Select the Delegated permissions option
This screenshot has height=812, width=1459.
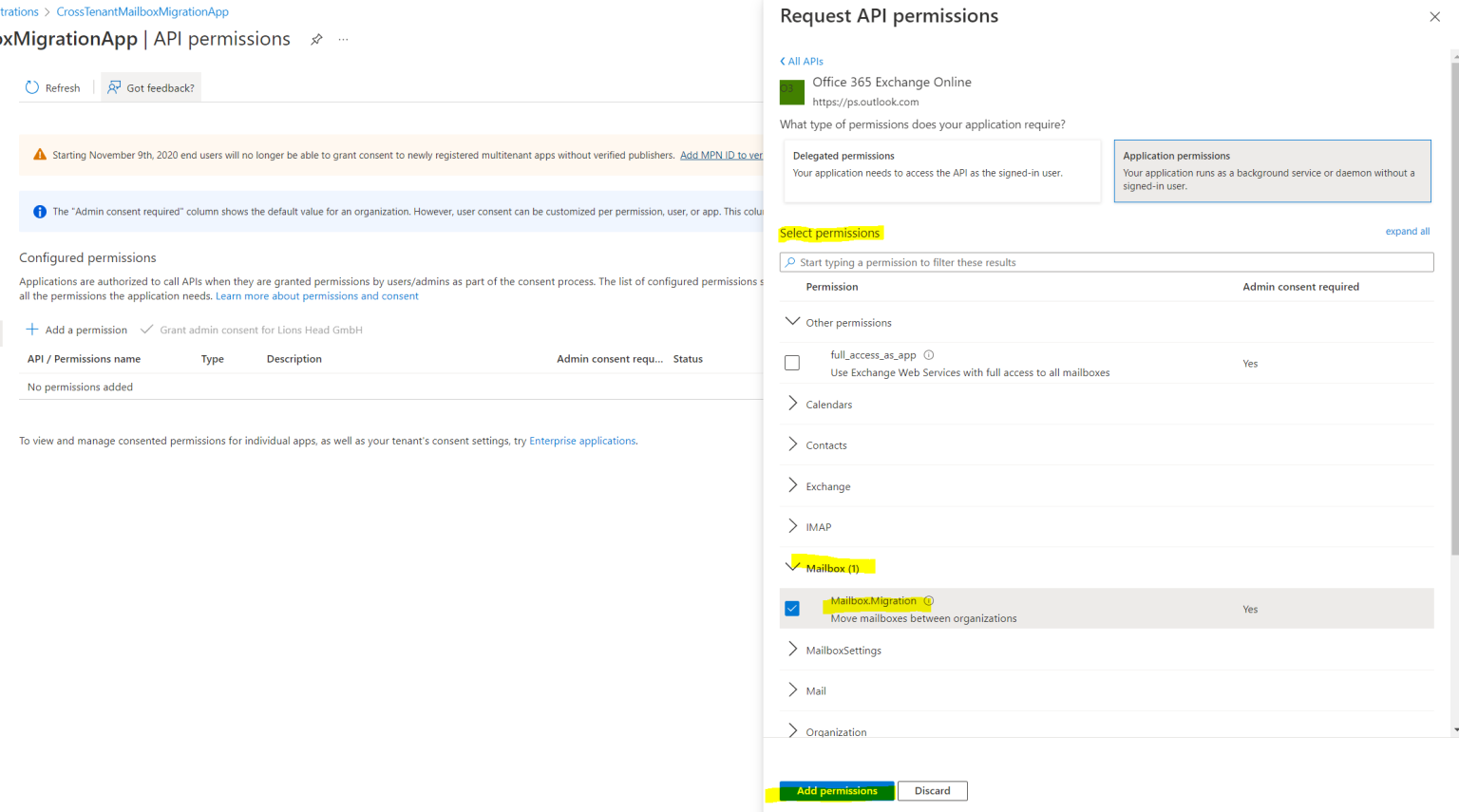pos(941,170)
